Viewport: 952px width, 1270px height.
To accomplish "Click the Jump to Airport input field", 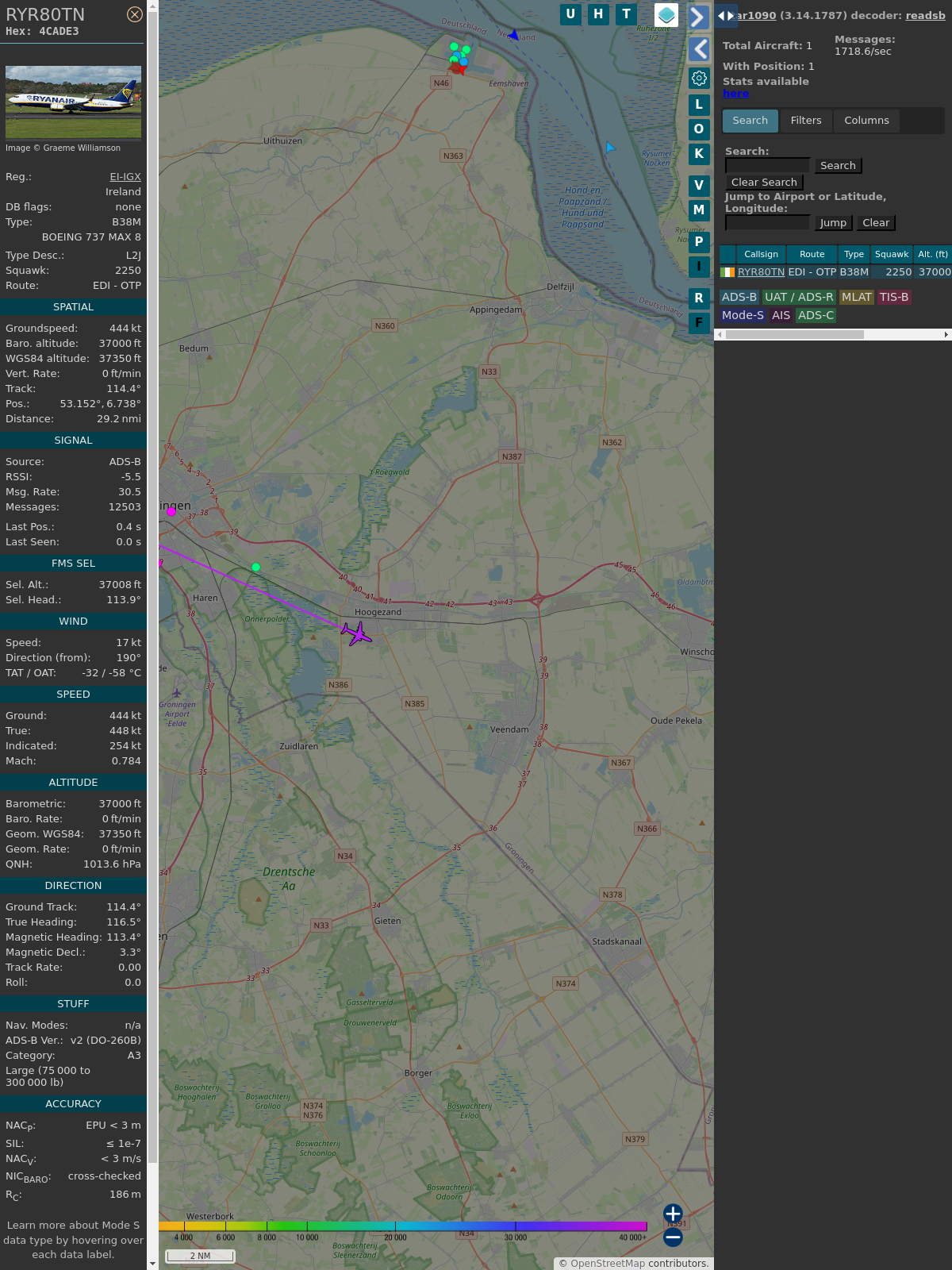I will pos(767,223).
